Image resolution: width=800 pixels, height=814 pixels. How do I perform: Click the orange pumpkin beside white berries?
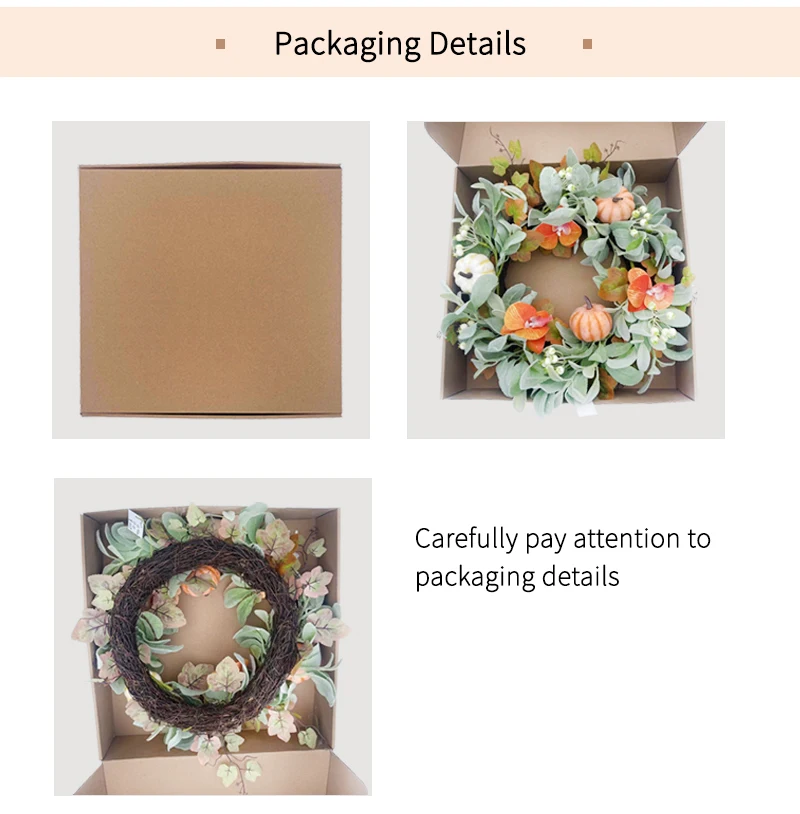point(615,205)
